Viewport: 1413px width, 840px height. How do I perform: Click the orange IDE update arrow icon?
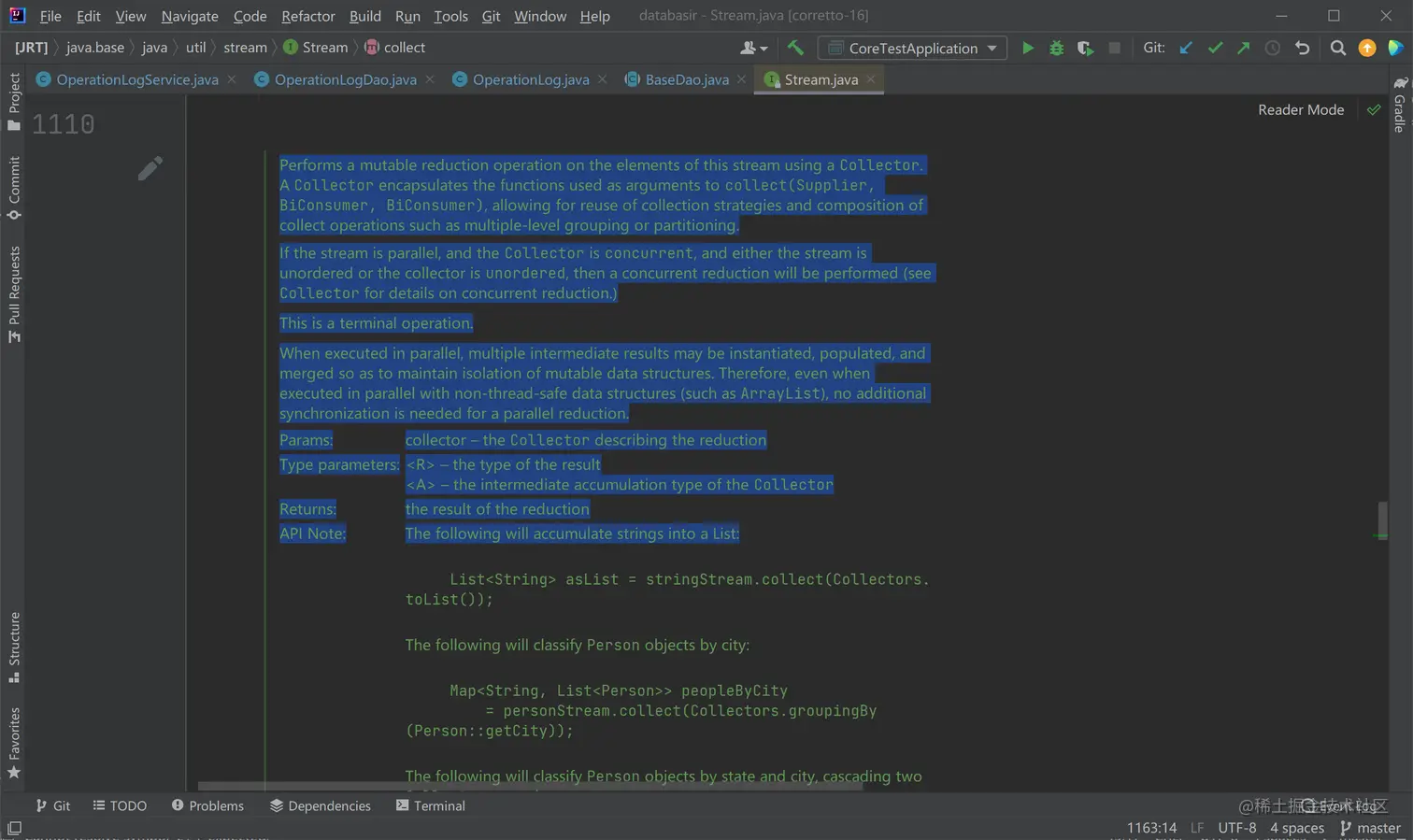tap(1367, 48)
